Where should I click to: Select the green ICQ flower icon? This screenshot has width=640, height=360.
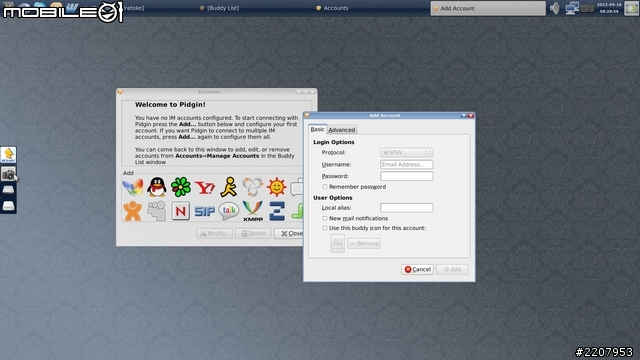click(181, 187)
